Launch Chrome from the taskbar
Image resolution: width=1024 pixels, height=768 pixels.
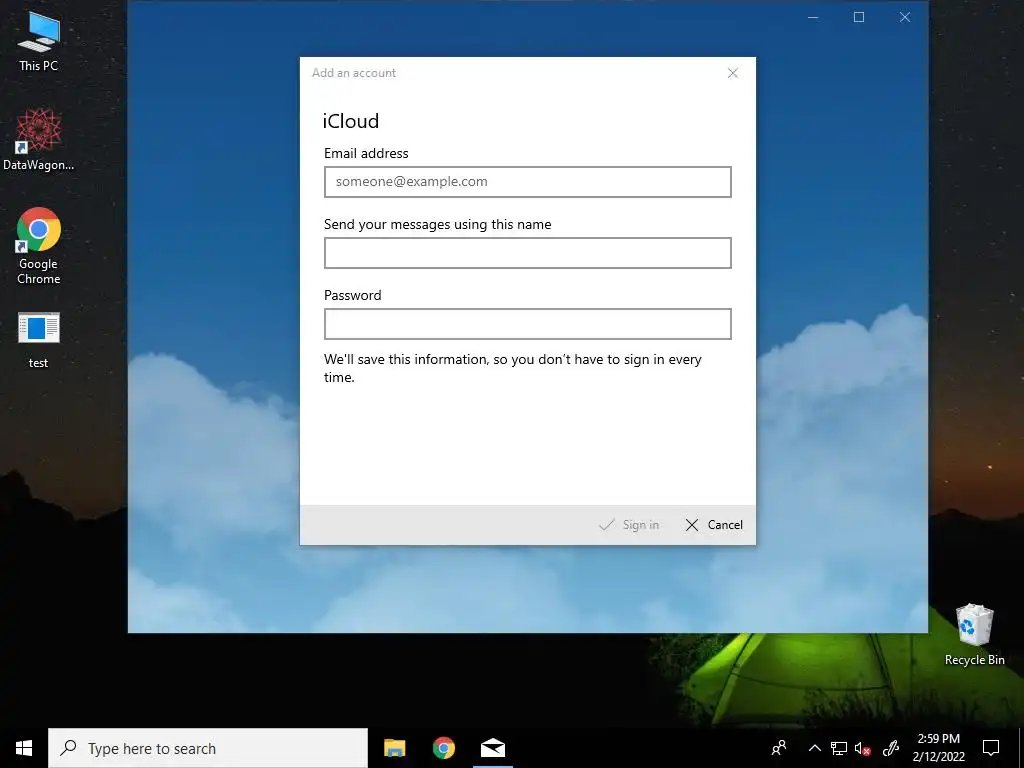click(444, 748)
